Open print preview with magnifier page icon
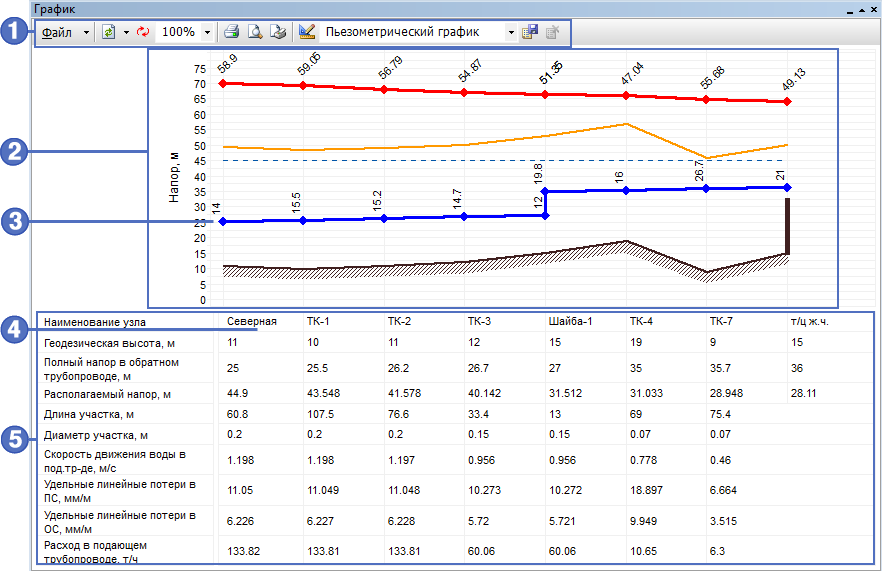The width and height of the screenshot is (882, 571). coord(255,32)
